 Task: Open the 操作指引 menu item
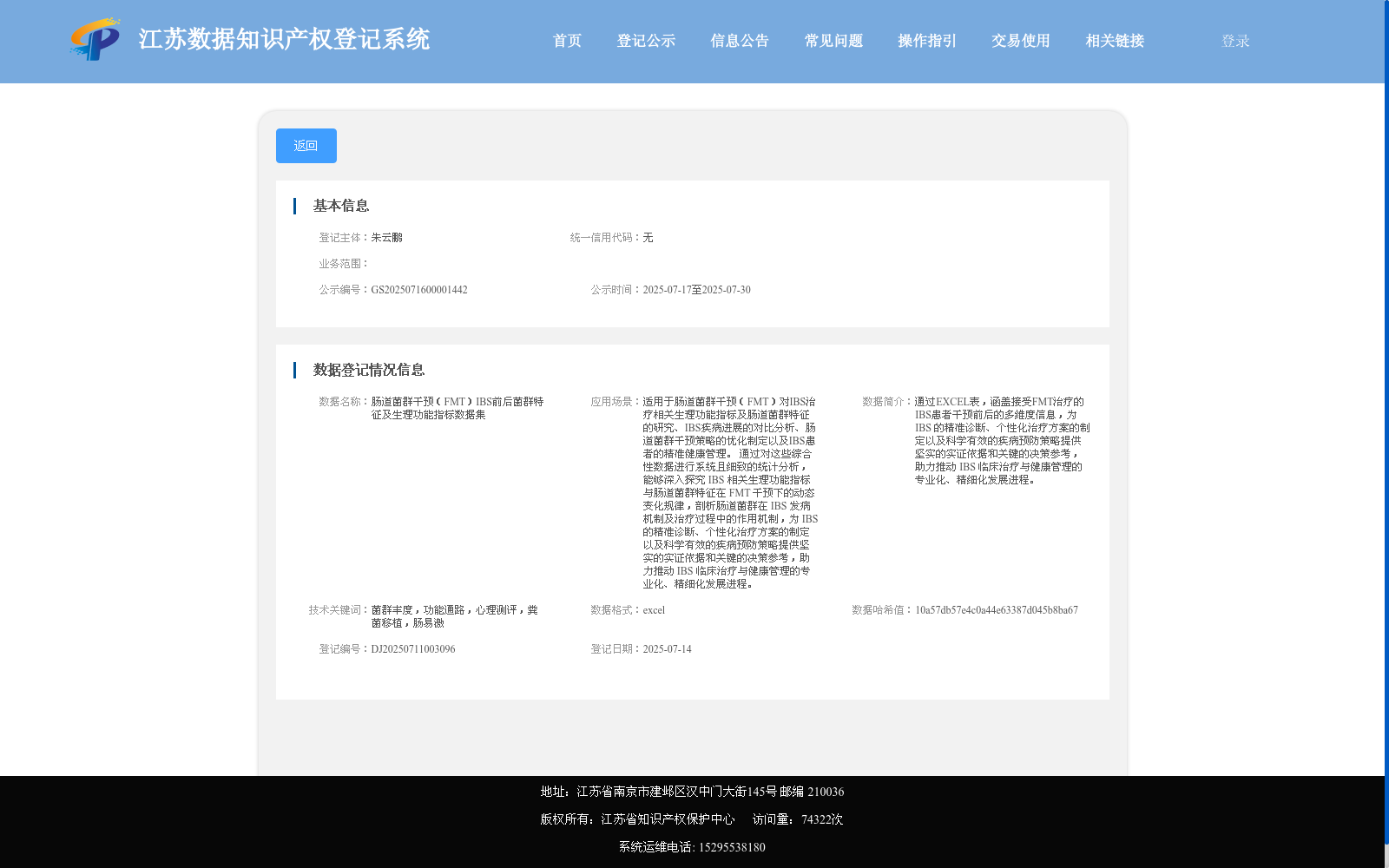click(x=927, y=41)
